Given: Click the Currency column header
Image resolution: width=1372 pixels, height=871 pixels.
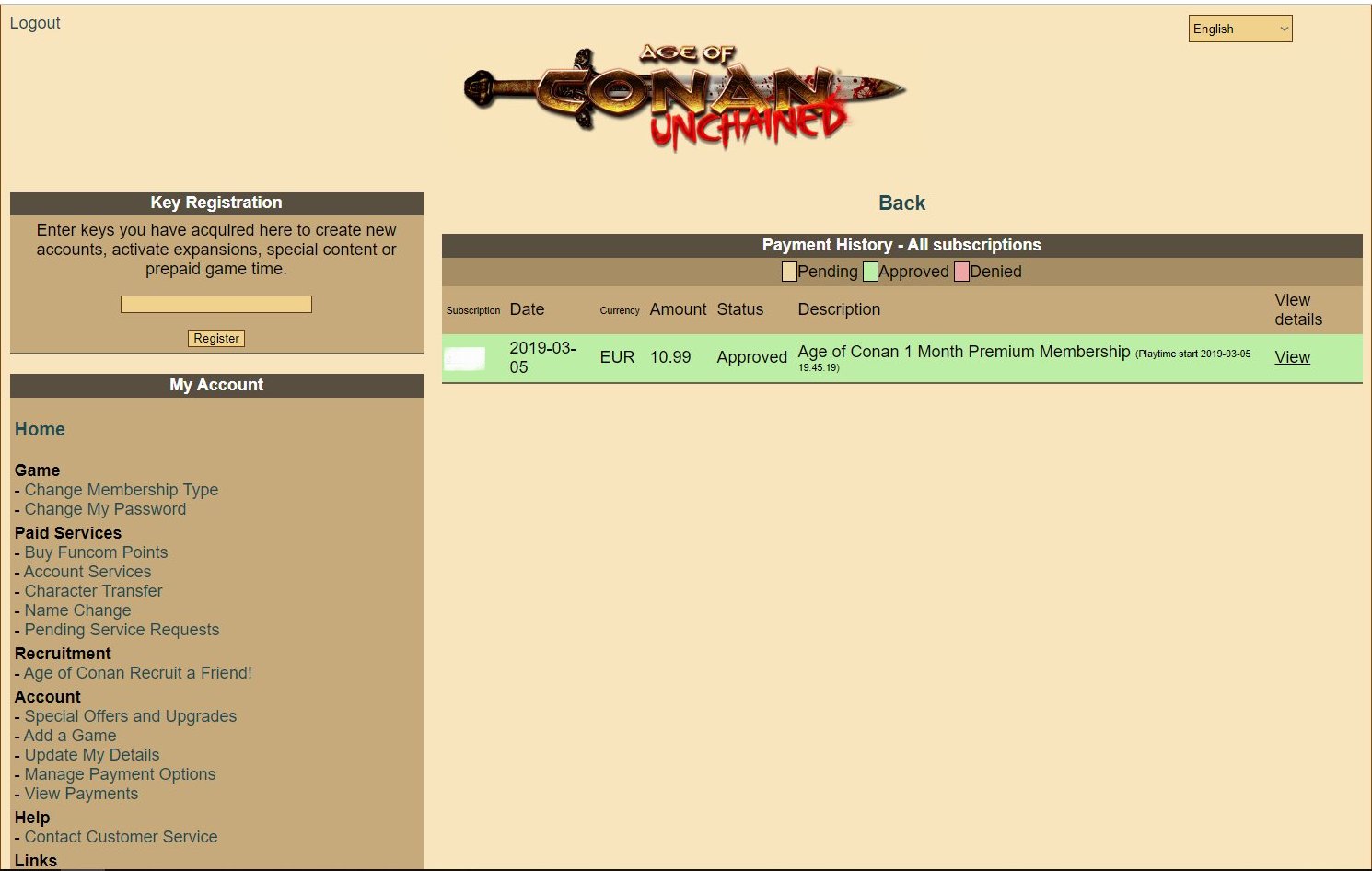Looking at the screenshot, I should click(x=620, y=310).
